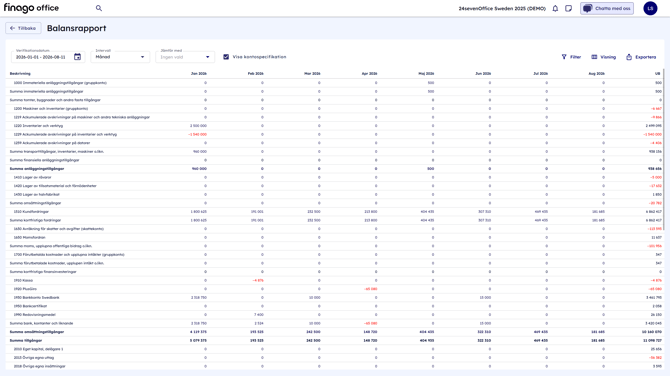Image resolution: width=670 pixels, height=376 pixels.
Task: Click the Finago Office logo
Action: click(31, 8)
